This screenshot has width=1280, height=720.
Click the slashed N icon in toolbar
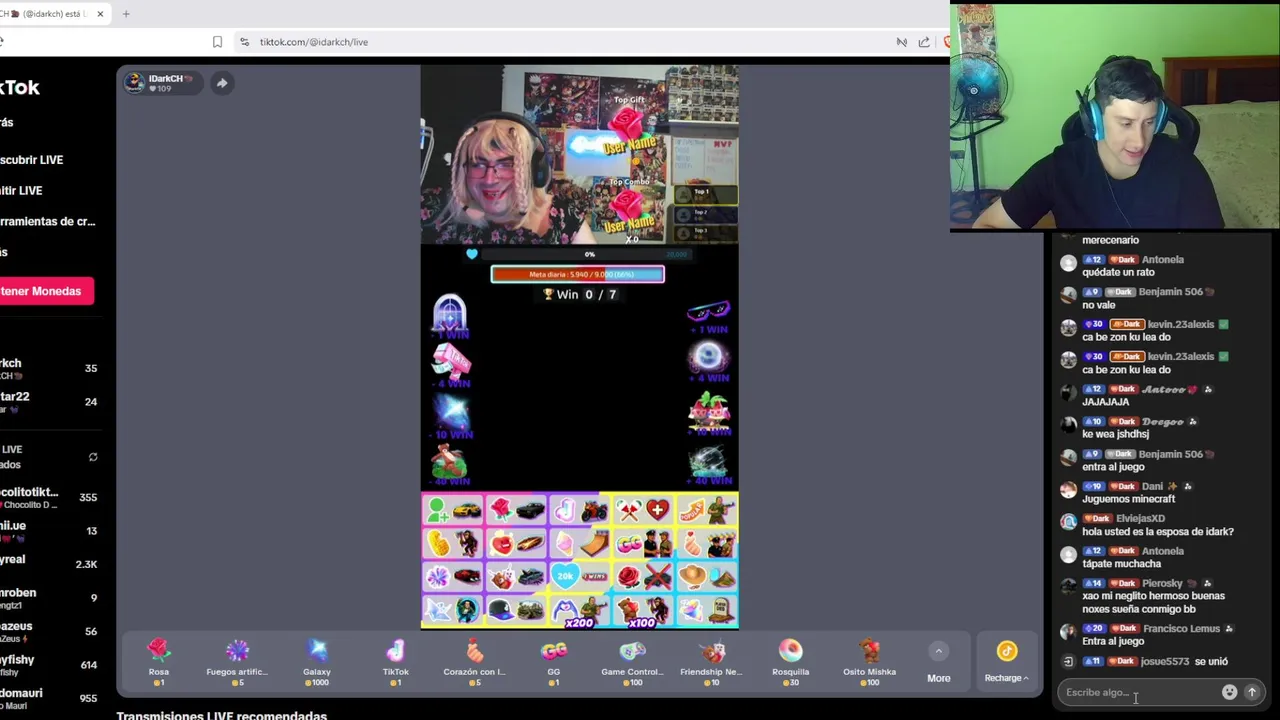pos(901,42)
